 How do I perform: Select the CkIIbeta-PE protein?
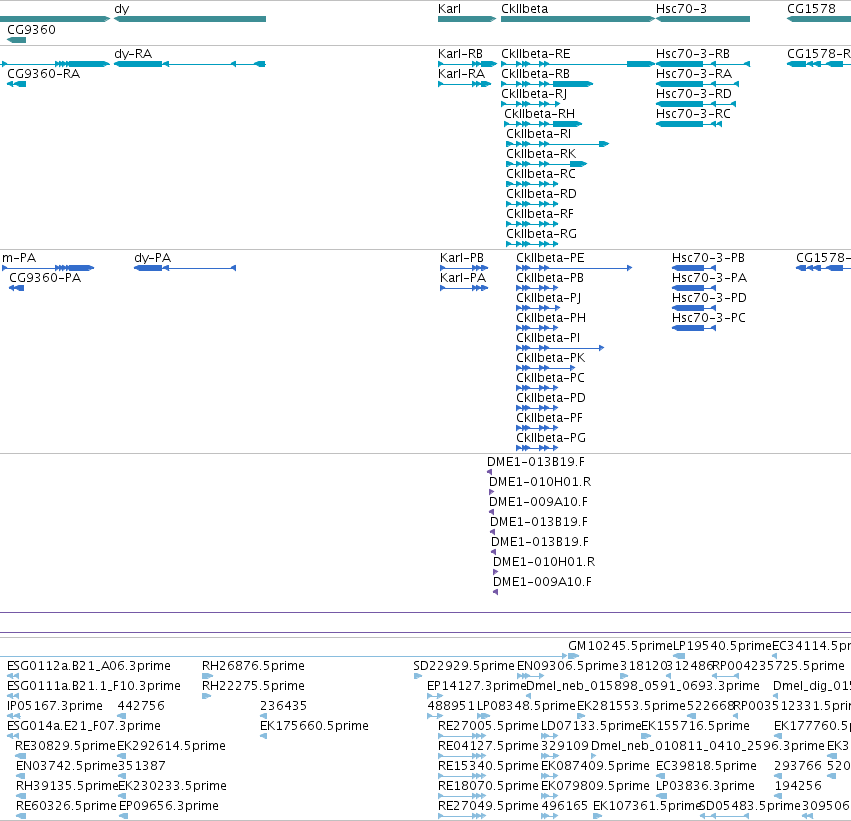tap(550, 258)
